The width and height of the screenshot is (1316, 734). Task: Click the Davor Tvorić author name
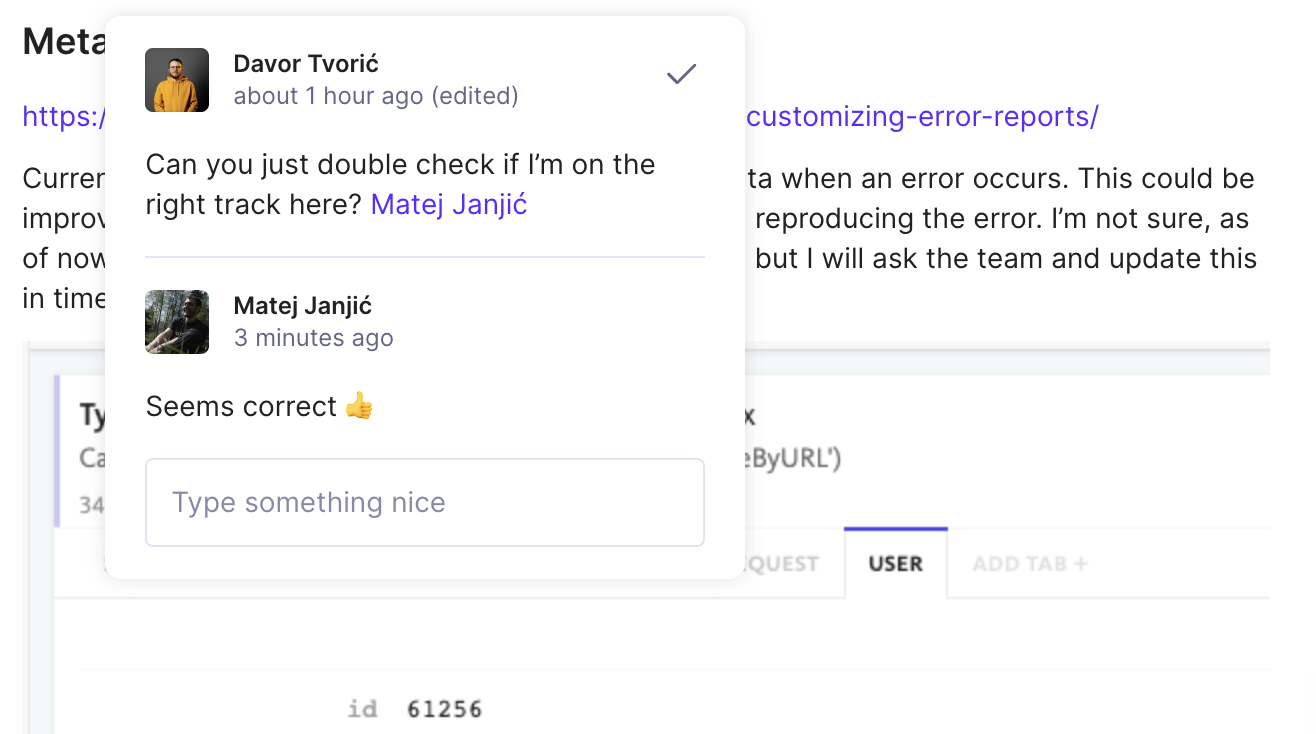point(306,64)
